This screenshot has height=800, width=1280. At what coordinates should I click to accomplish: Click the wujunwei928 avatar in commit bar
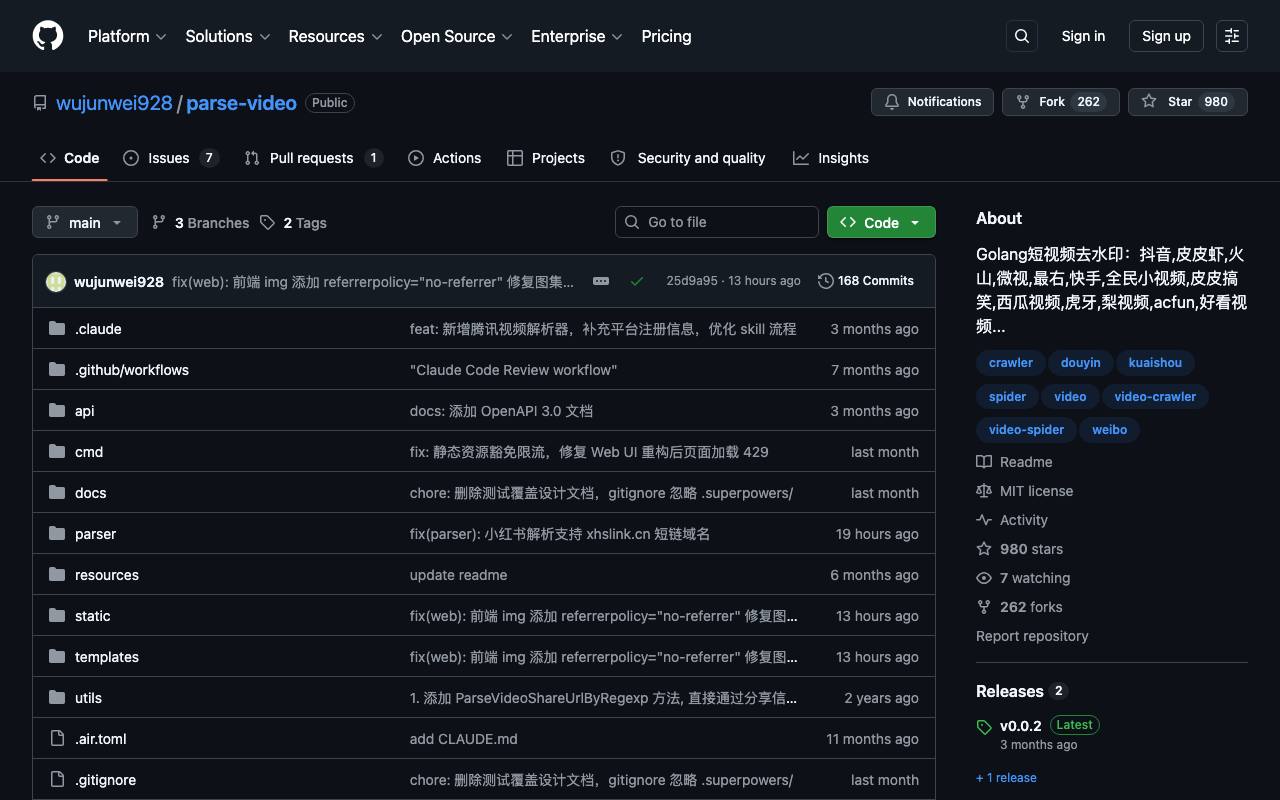point(56,282)
